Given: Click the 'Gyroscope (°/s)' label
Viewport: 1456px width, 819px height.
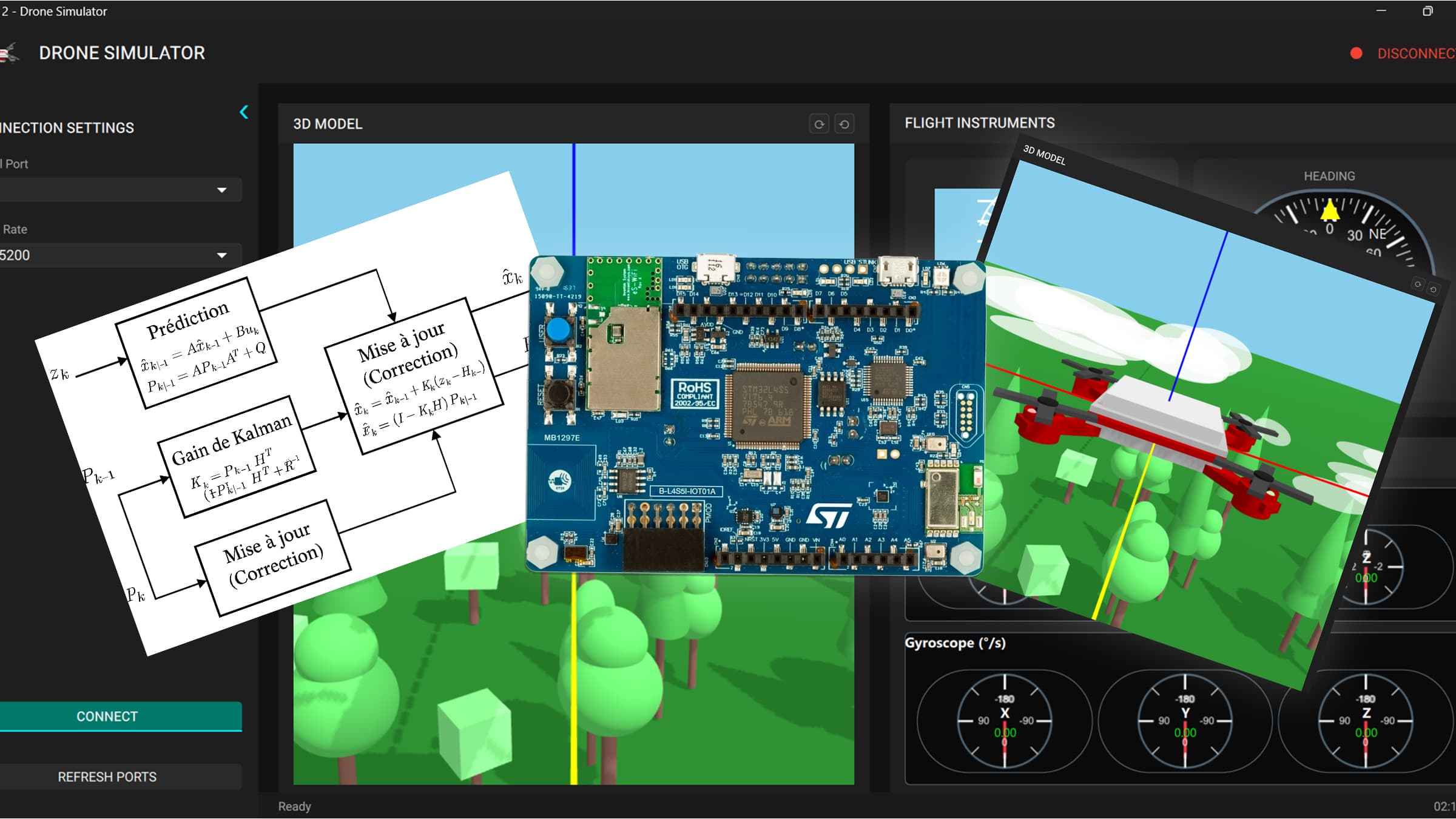Looking at the screenshot, I should click(x=955, y=643).
